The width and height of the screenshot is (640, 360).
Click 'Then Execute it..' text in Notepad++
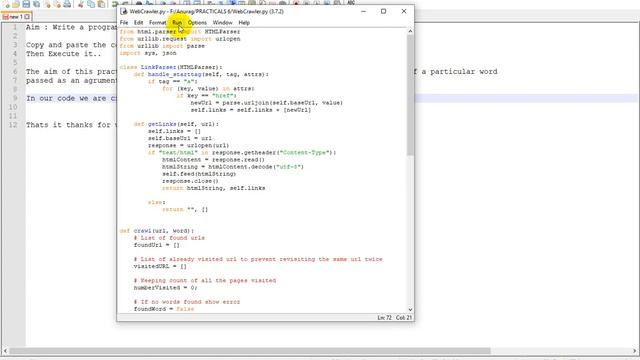point(64,54)
